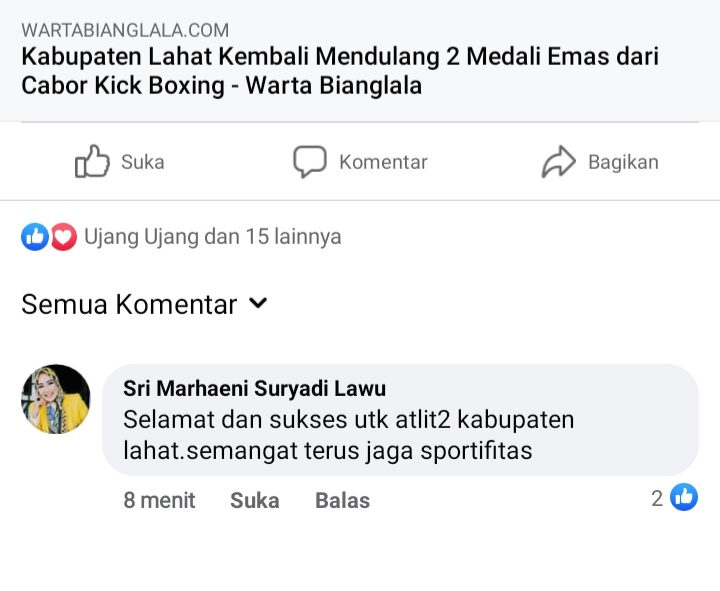
Task: Tap the Bagikan text label
Action: tap(623, 162)
